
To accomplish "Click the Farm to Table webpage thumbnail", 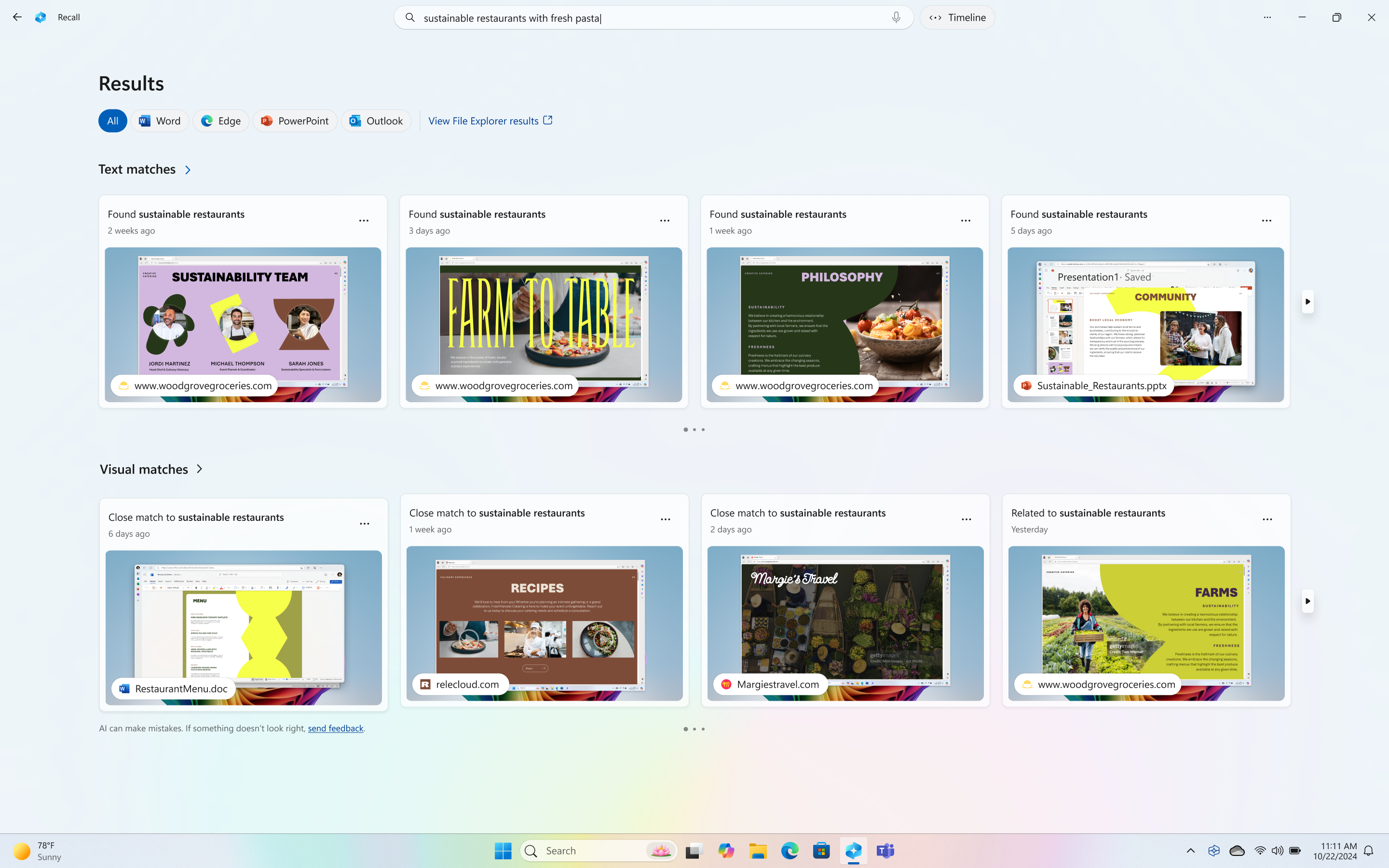I will point(544,323).
